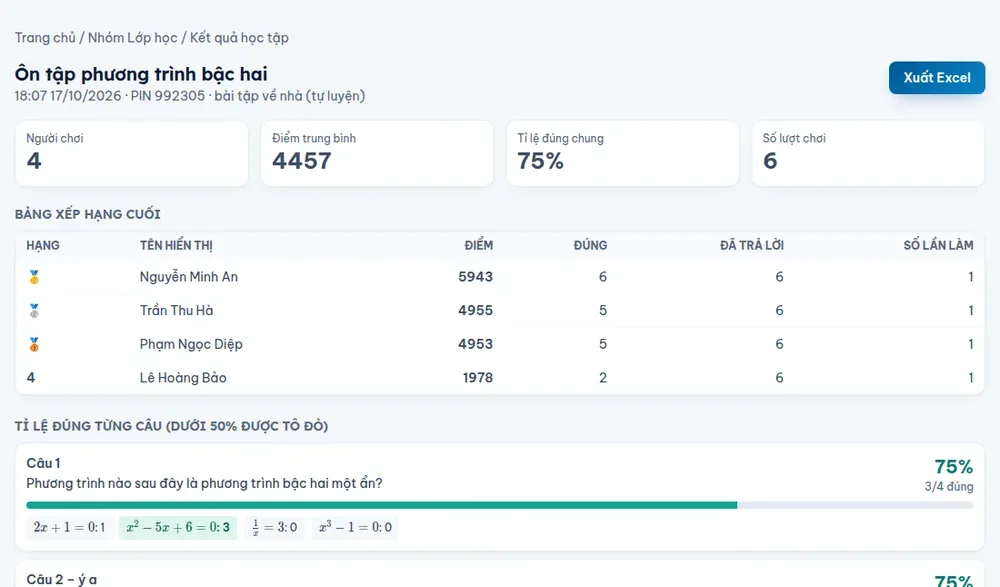Select the highlighted answer chip x²−5x+6=0
The height and width of the screenshot is (587, 1000).
coord(178,528)
